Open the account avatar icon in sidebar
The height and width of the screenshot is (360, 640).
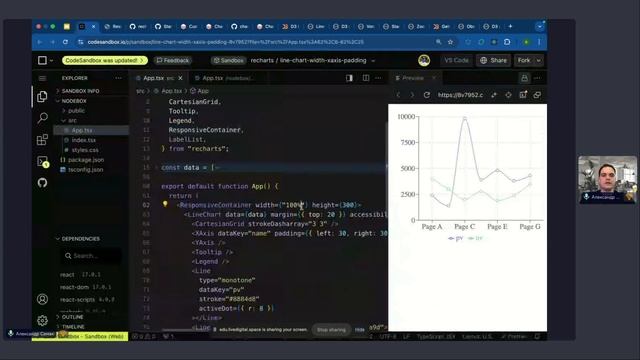(x=42, y=299)
